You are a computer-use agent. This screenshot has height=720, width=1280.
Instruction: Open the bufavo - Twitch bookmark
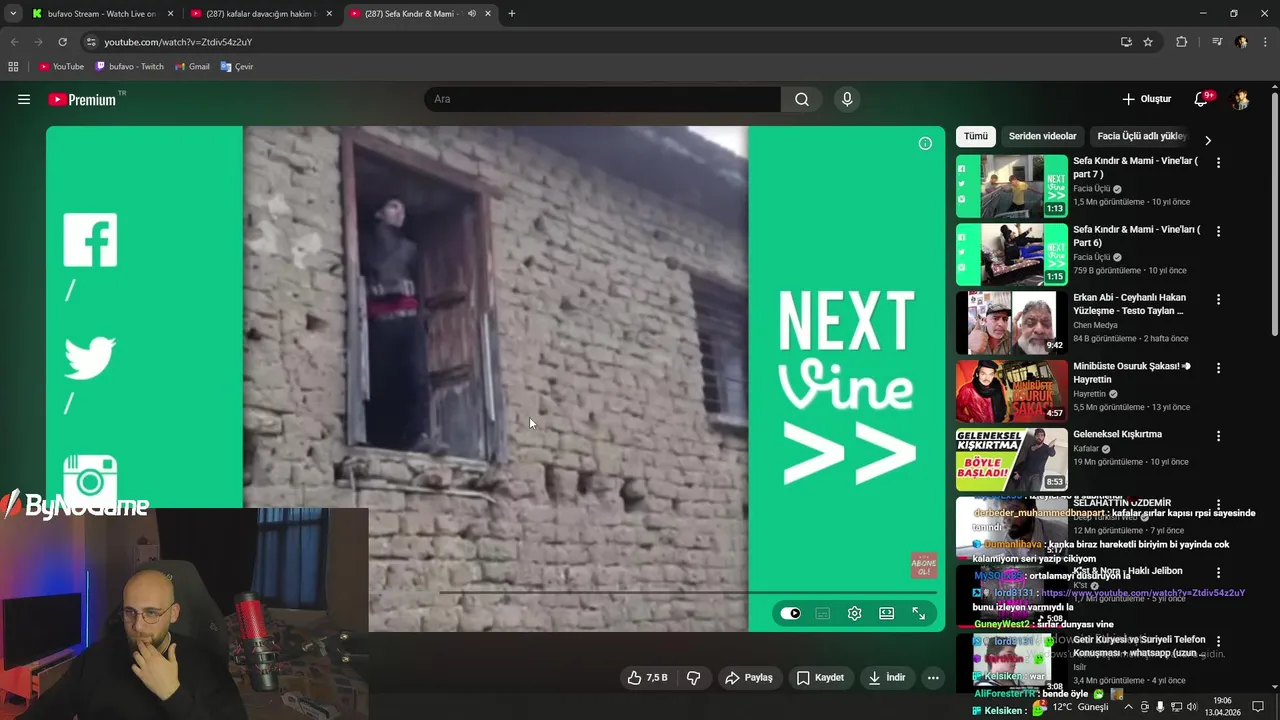130,67
